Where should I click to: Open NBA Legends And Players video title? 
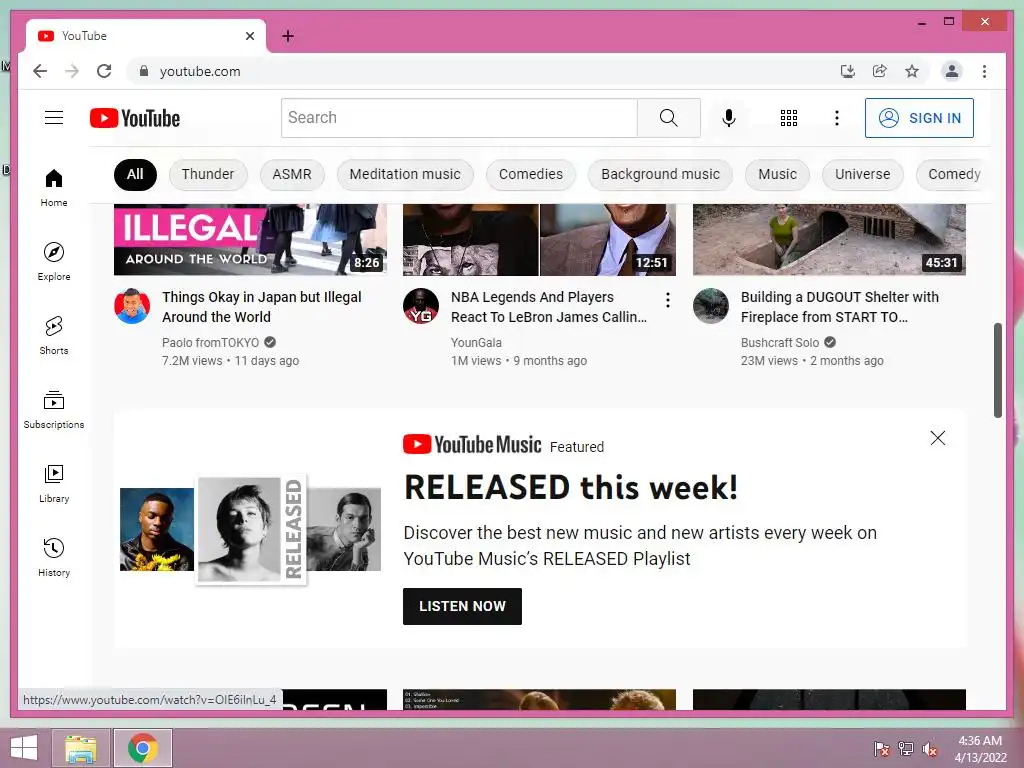[x=549, y=307]
